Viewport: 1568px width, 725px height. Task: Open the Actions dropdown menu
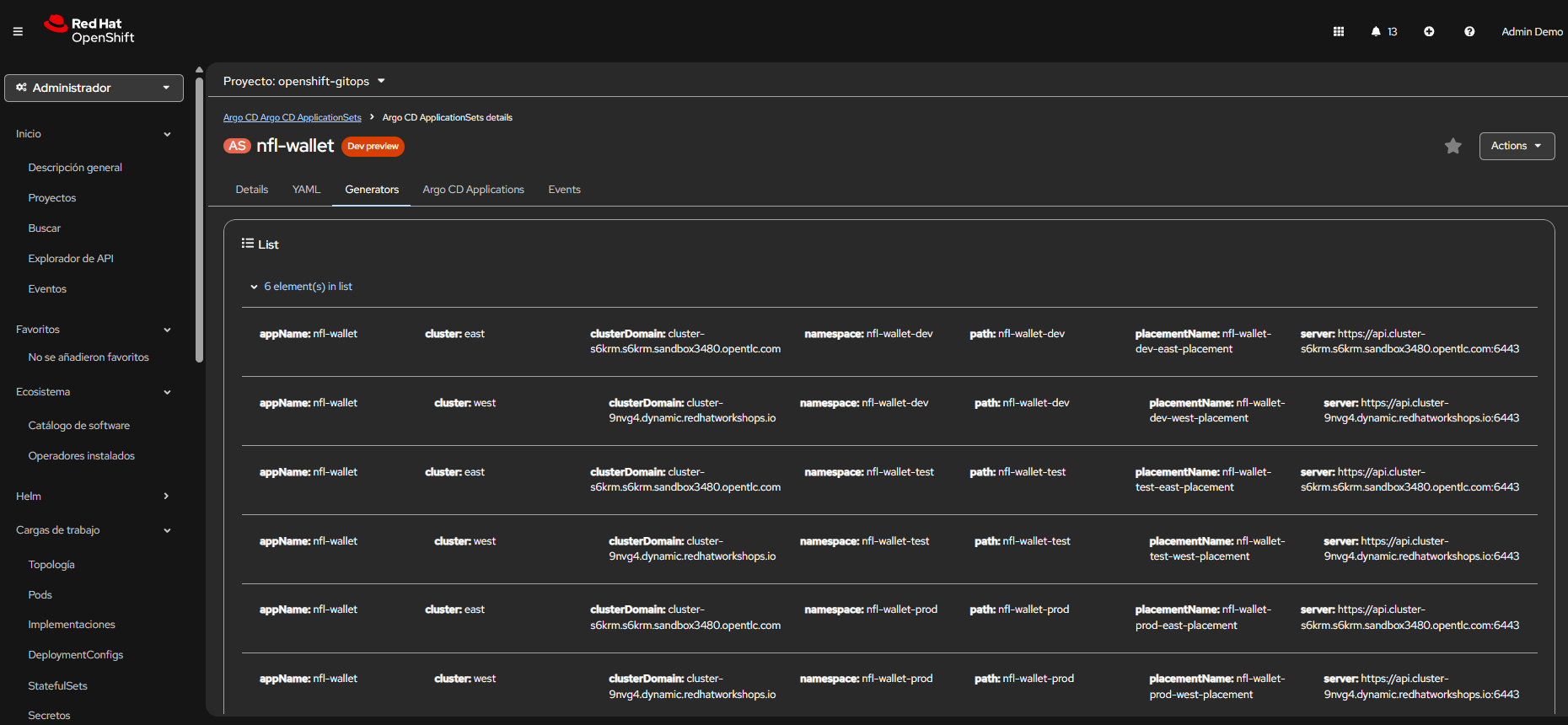1516,146
